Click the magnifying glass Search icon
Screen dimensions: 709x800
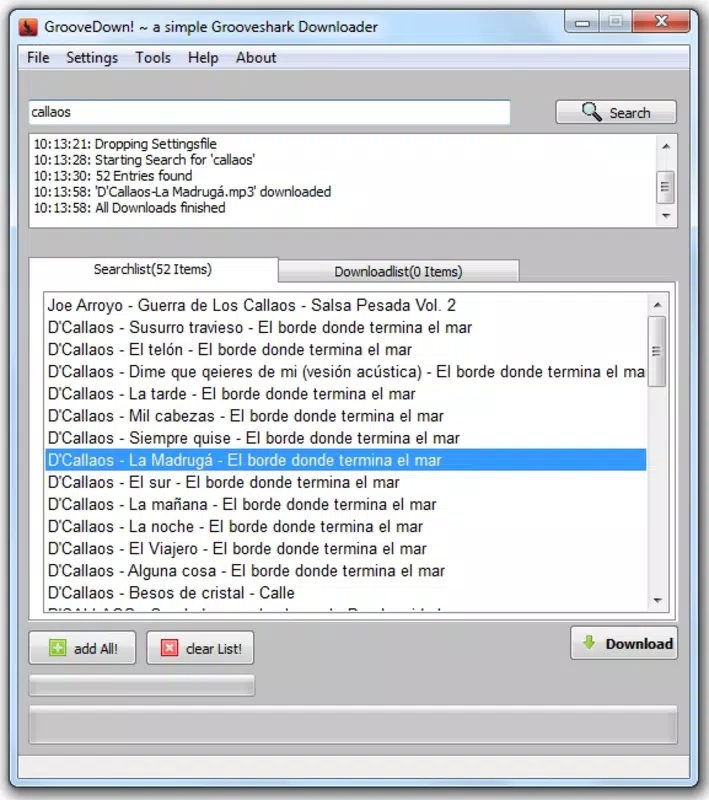pos(592,112)
